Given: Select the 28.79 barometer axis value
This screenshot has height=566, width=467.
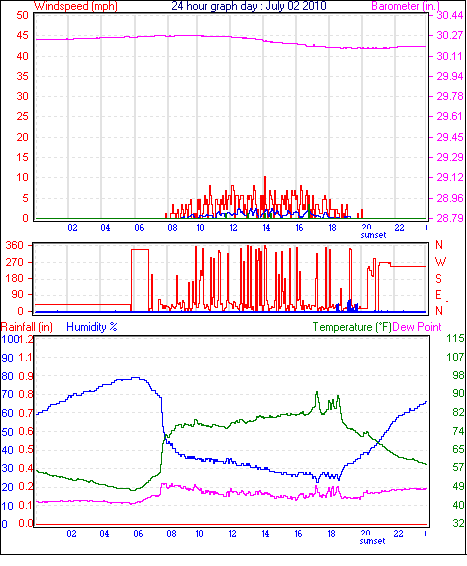Looking at the screenshot, I should point(450,218).
